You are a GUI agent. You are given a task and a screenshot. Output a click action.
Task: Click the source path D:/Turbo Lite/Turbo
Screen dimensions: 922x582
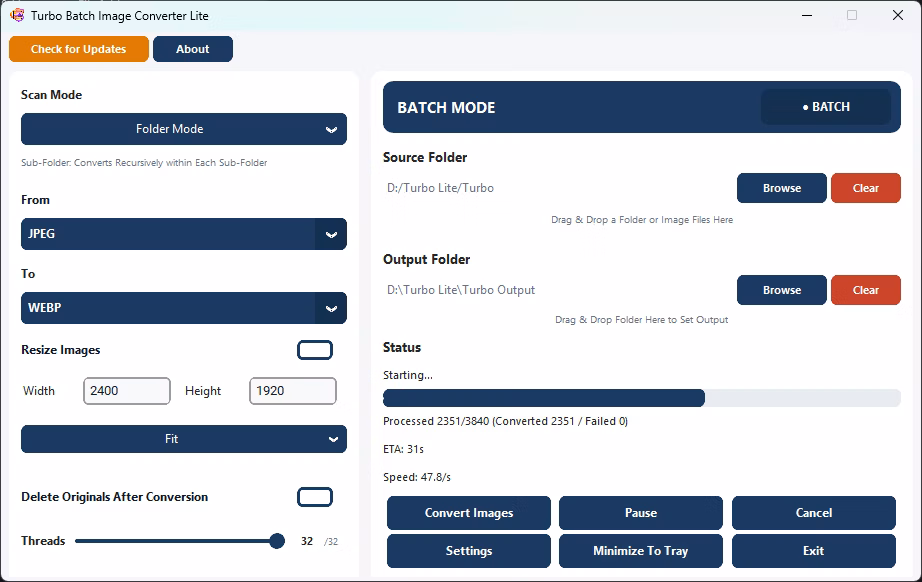point(440,188)
